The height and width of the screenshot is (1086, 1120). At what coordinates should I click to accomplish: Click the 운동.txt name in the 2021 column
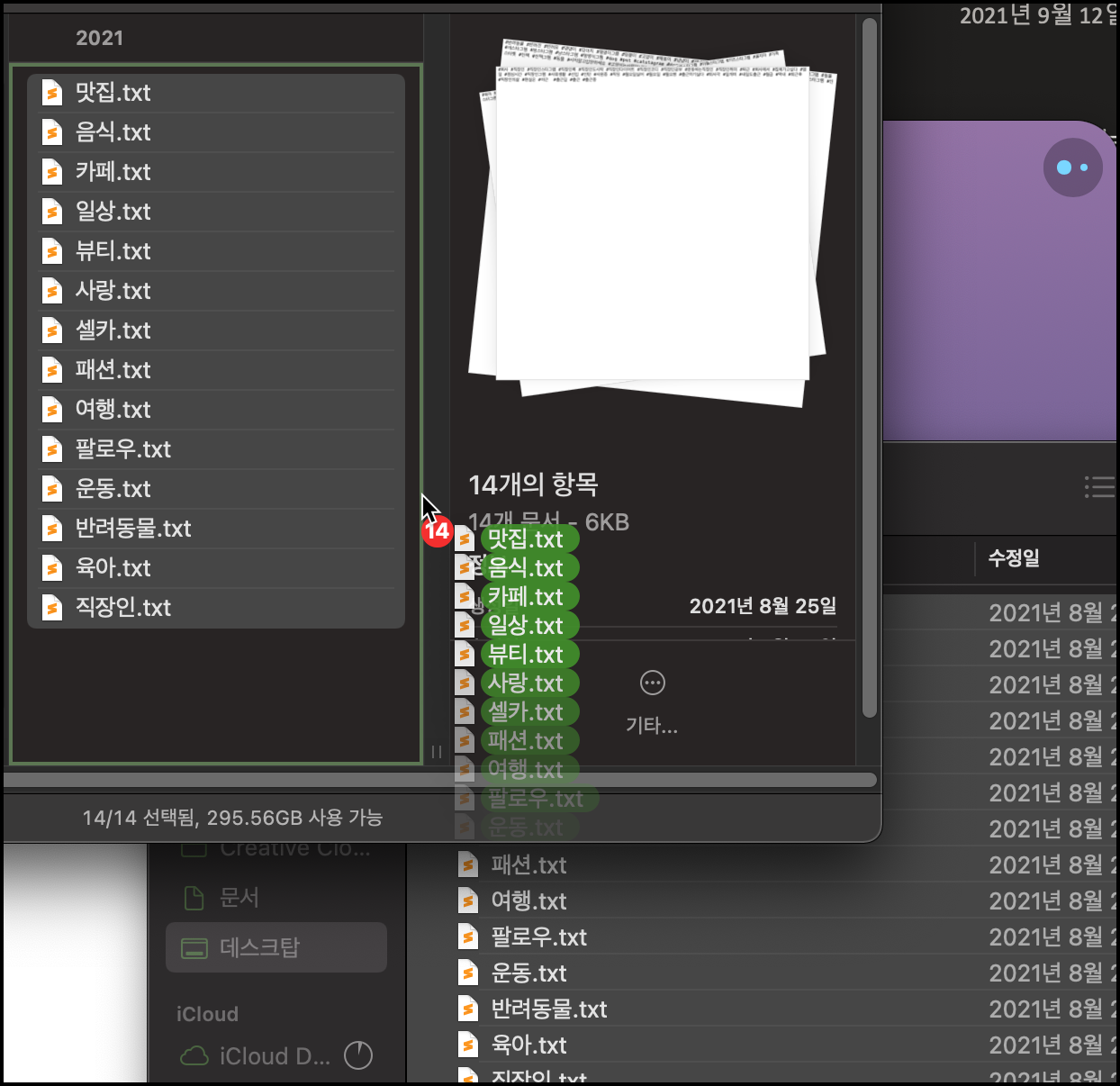[x=113, y=489]
